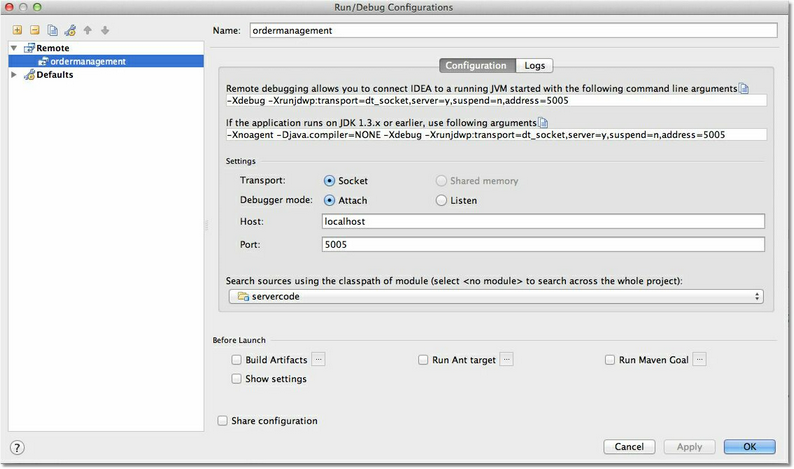Screen dimensions: 794x469
Task: Expand the Defaults tree node
Action: [x=14, y=74]
